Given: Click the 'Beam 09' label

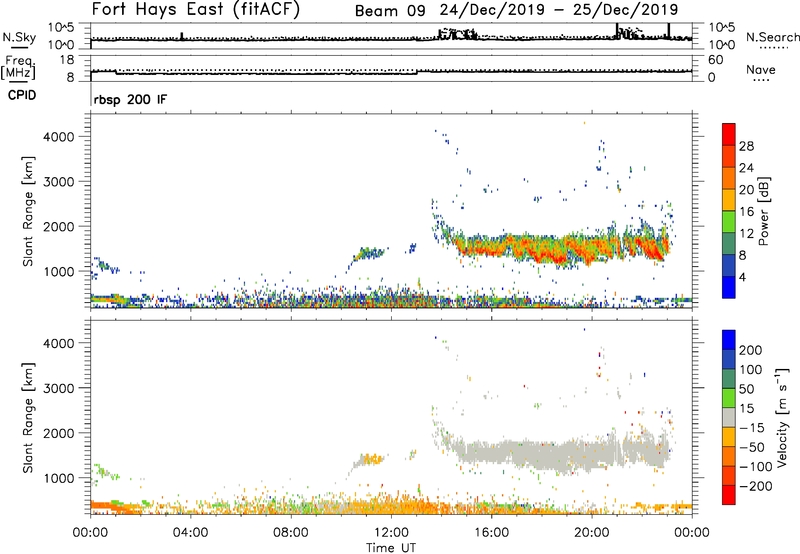Looking at the screenshot, I should [x=390, y=11].
